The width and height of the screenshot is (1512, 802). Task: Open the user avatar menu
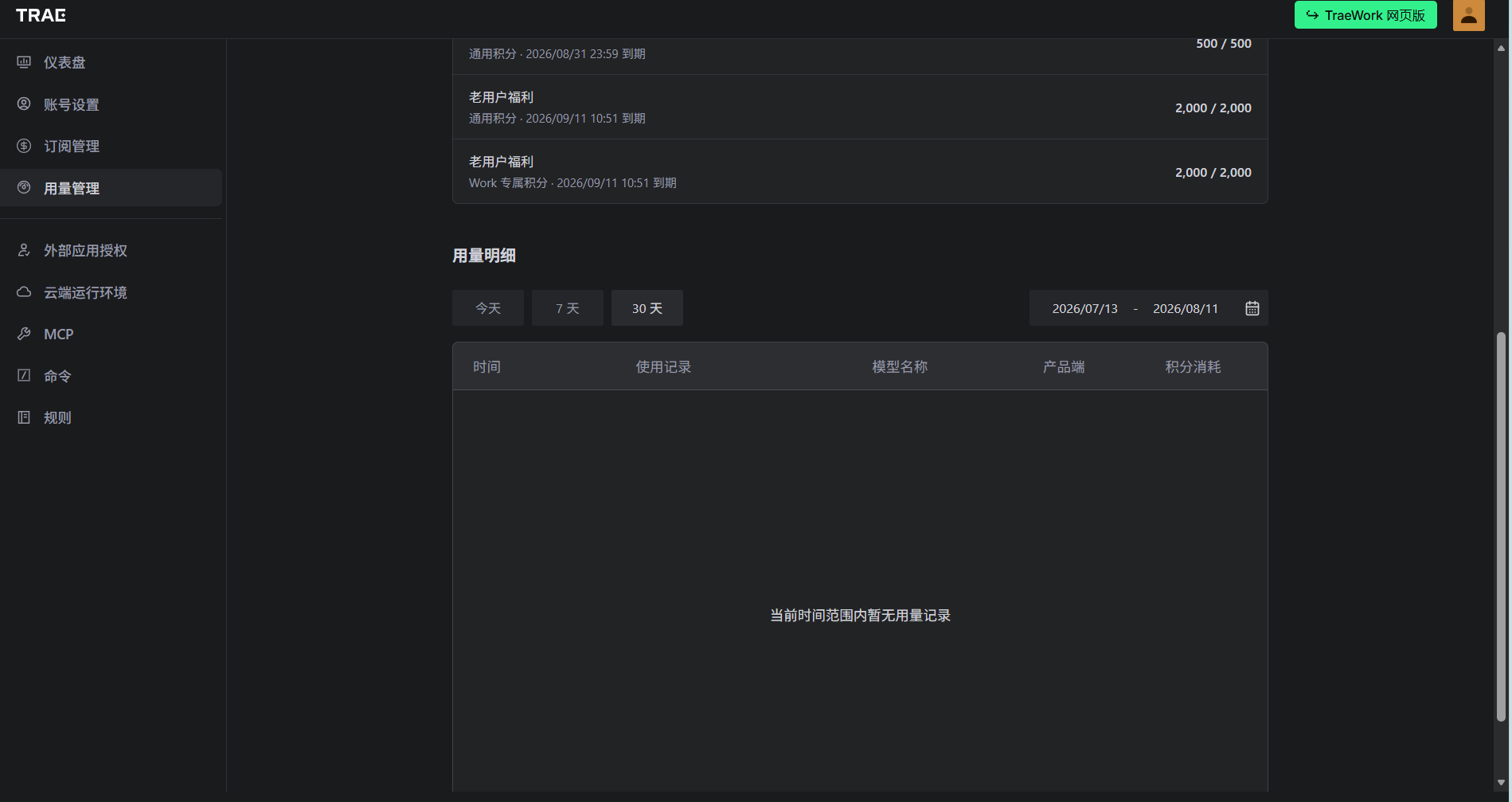(x=1468, y=15)
